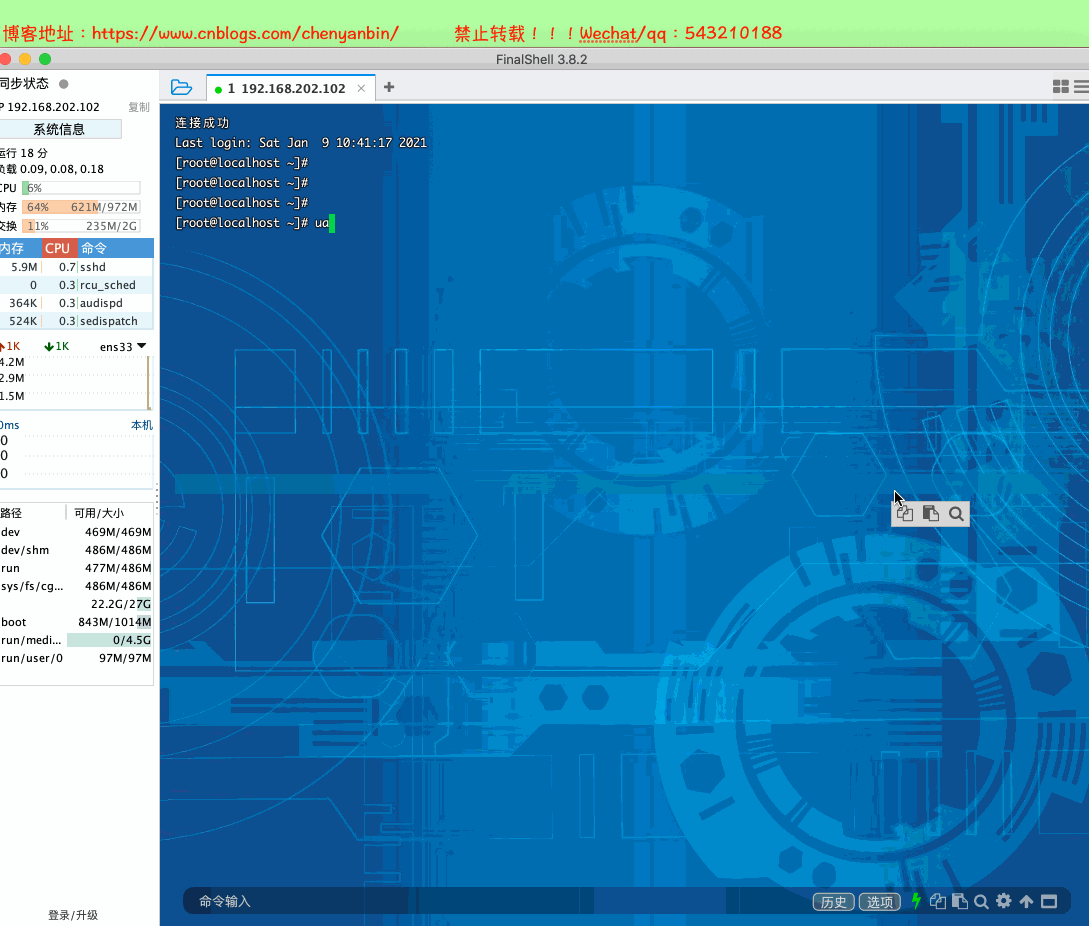Click the 可用/大小 available size column header

coord(99,513)
